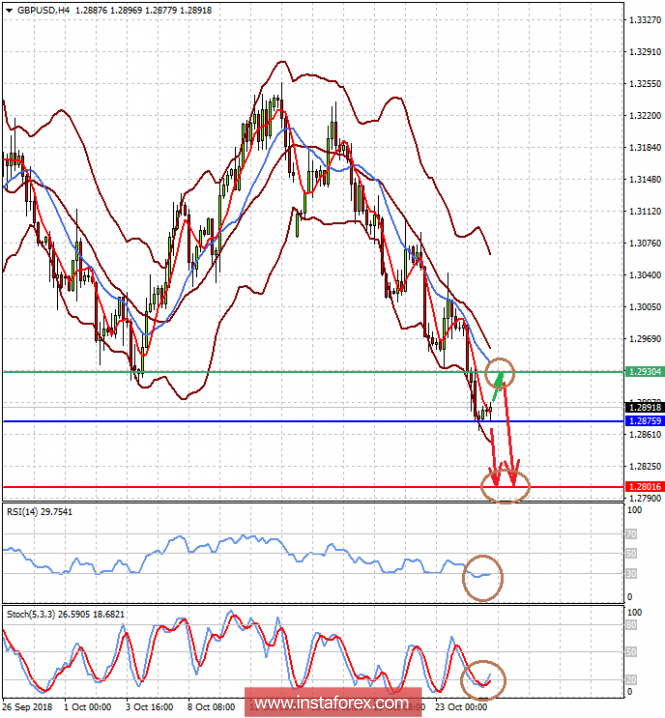This screenshot has width=665, height=718.
Task: Click the 1.28610 price axis label
Action: pyautogui.click(x=645, y=435)
